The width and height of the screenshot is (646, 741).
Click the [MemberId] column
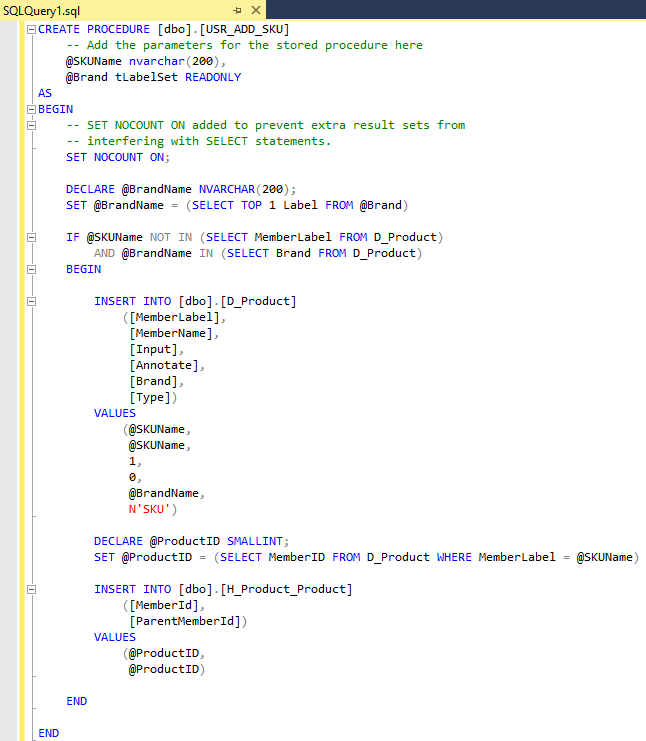click(x=164, y=605)
